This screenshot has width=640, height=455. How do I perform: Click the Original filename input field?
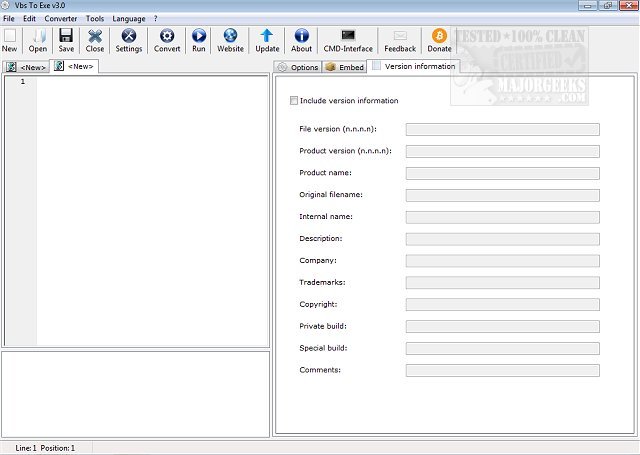point(502,195)
